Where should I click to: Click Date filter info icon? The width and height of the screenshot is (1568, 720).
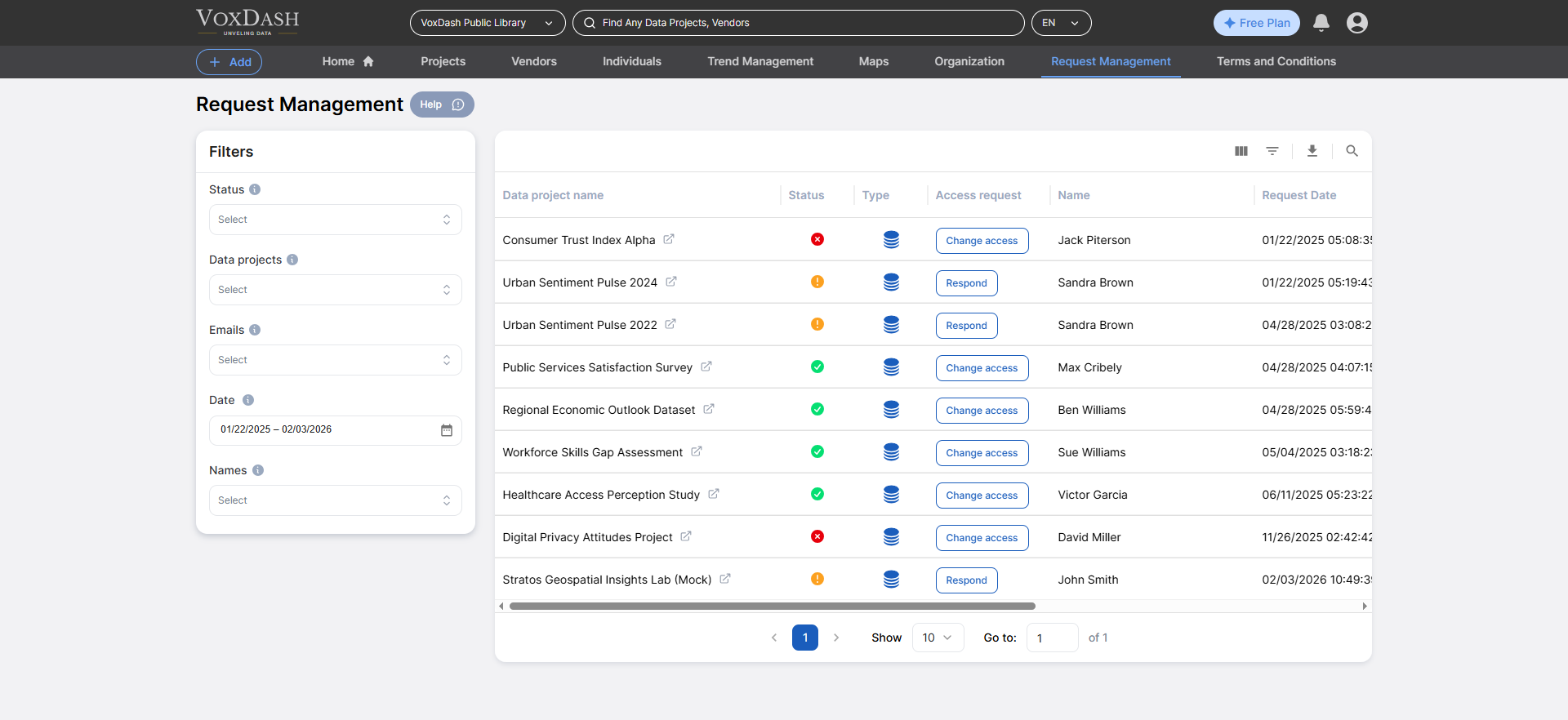point(248,400)
